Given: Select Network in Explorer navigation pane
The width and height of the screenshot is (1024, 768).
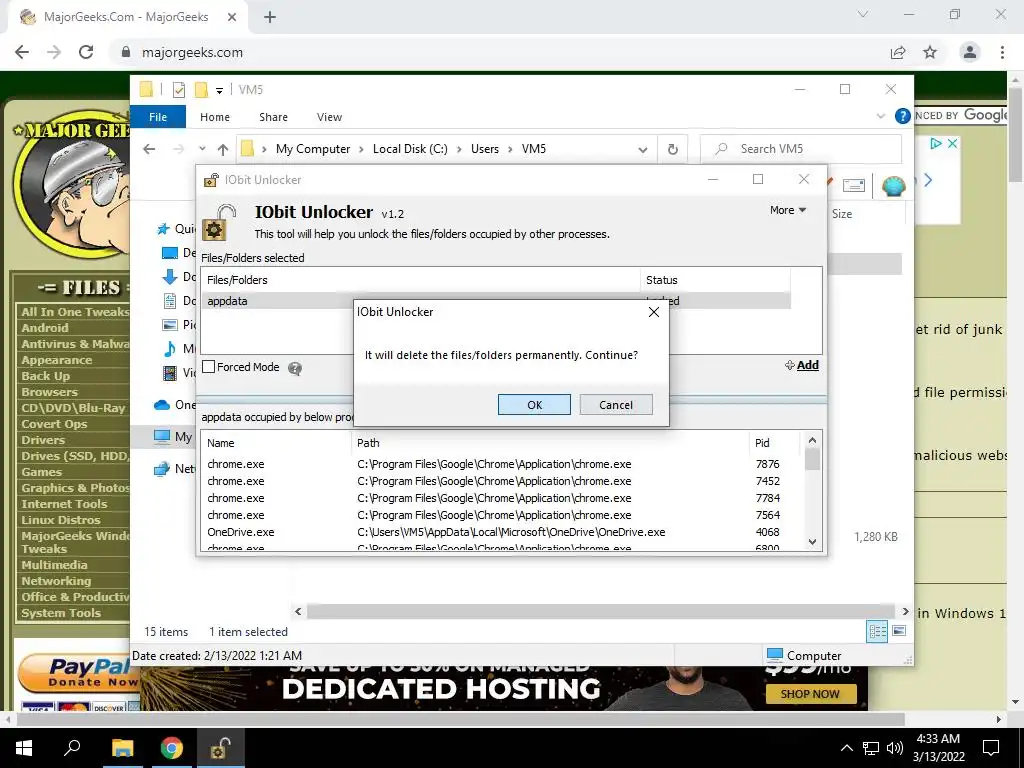Looking at the screenshot, I should click(174, 469).
